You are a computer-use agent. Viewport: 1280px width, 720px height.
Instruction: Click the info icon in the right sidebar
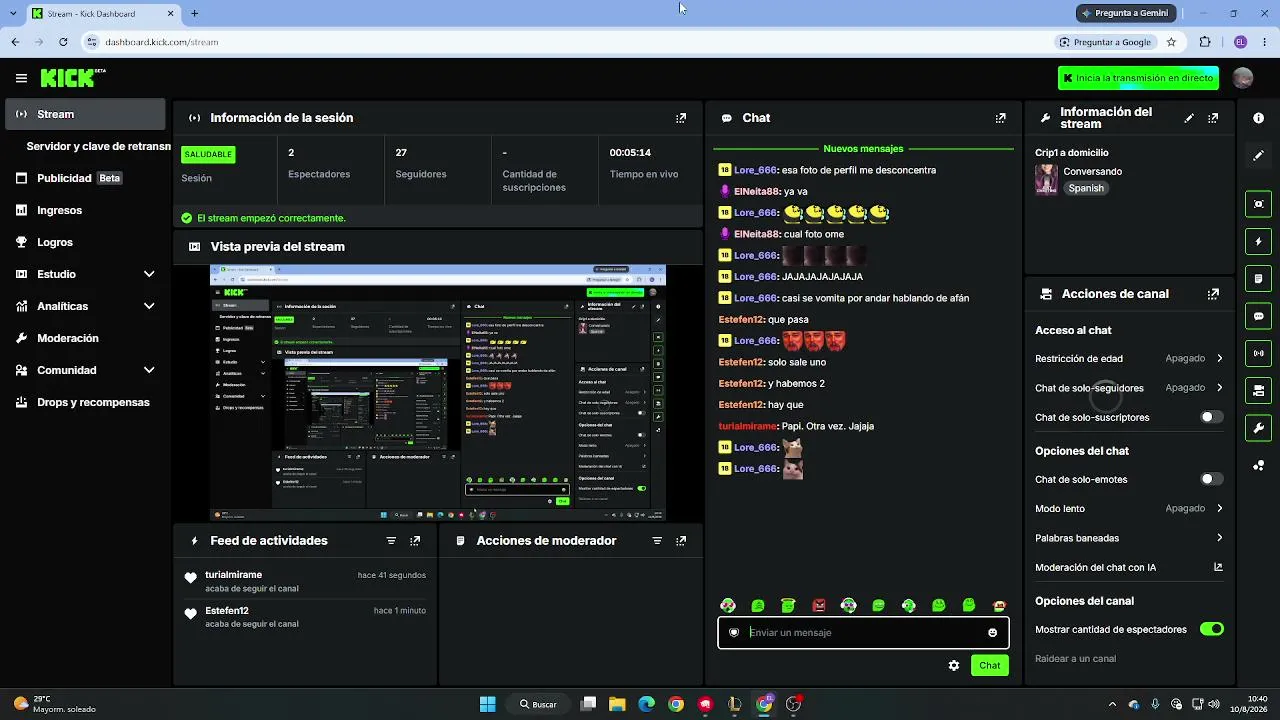(x=1258, y=118)
